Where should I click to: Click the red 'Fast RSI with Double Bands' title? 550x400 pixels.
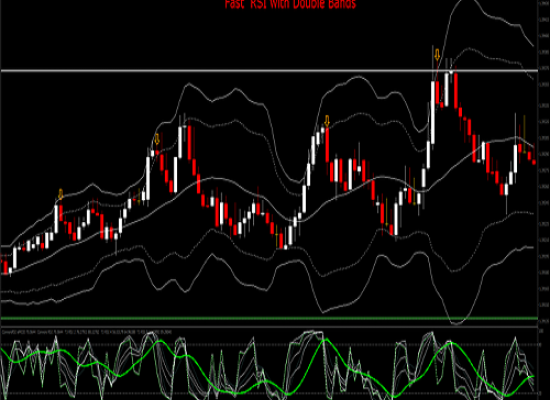[290, 4]
